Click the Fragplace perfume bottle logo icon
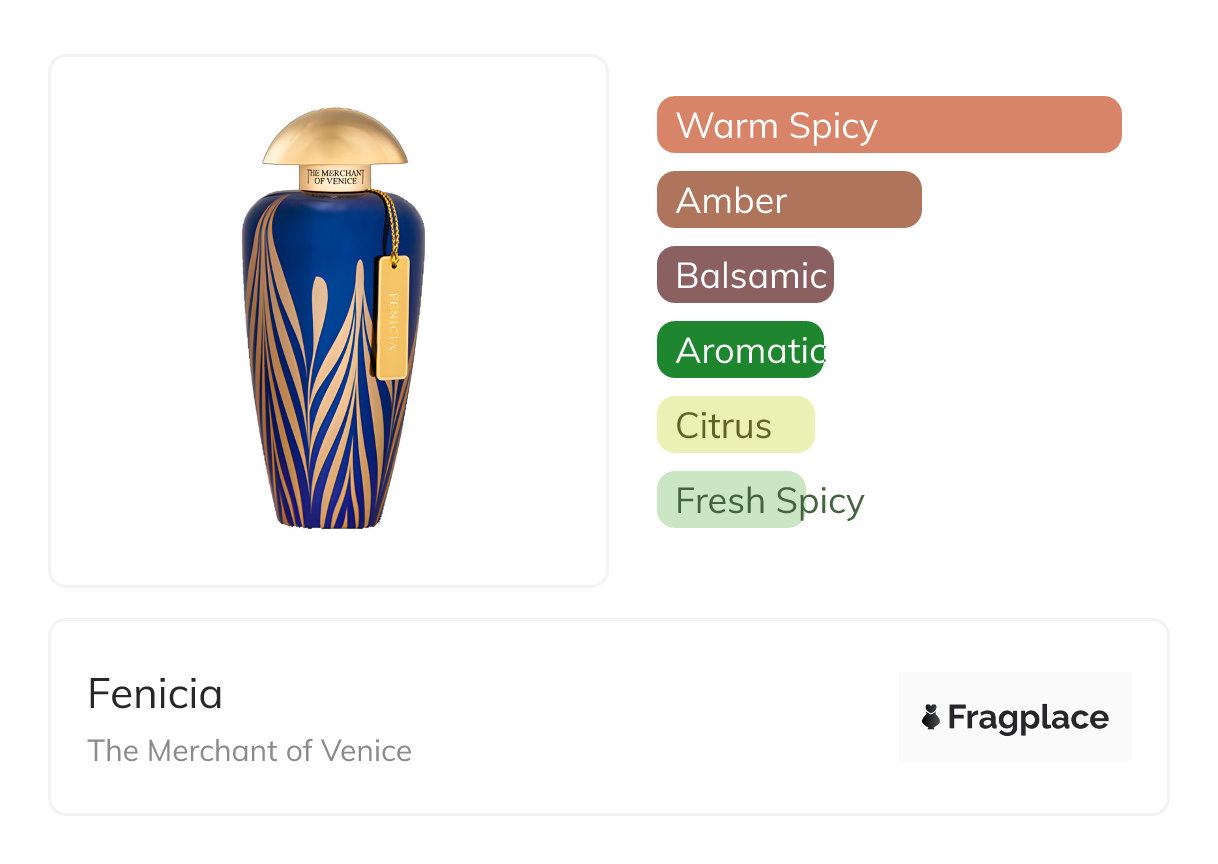Image resolution: width=1218 pixels, height=864 pixels. coord(931,717)
